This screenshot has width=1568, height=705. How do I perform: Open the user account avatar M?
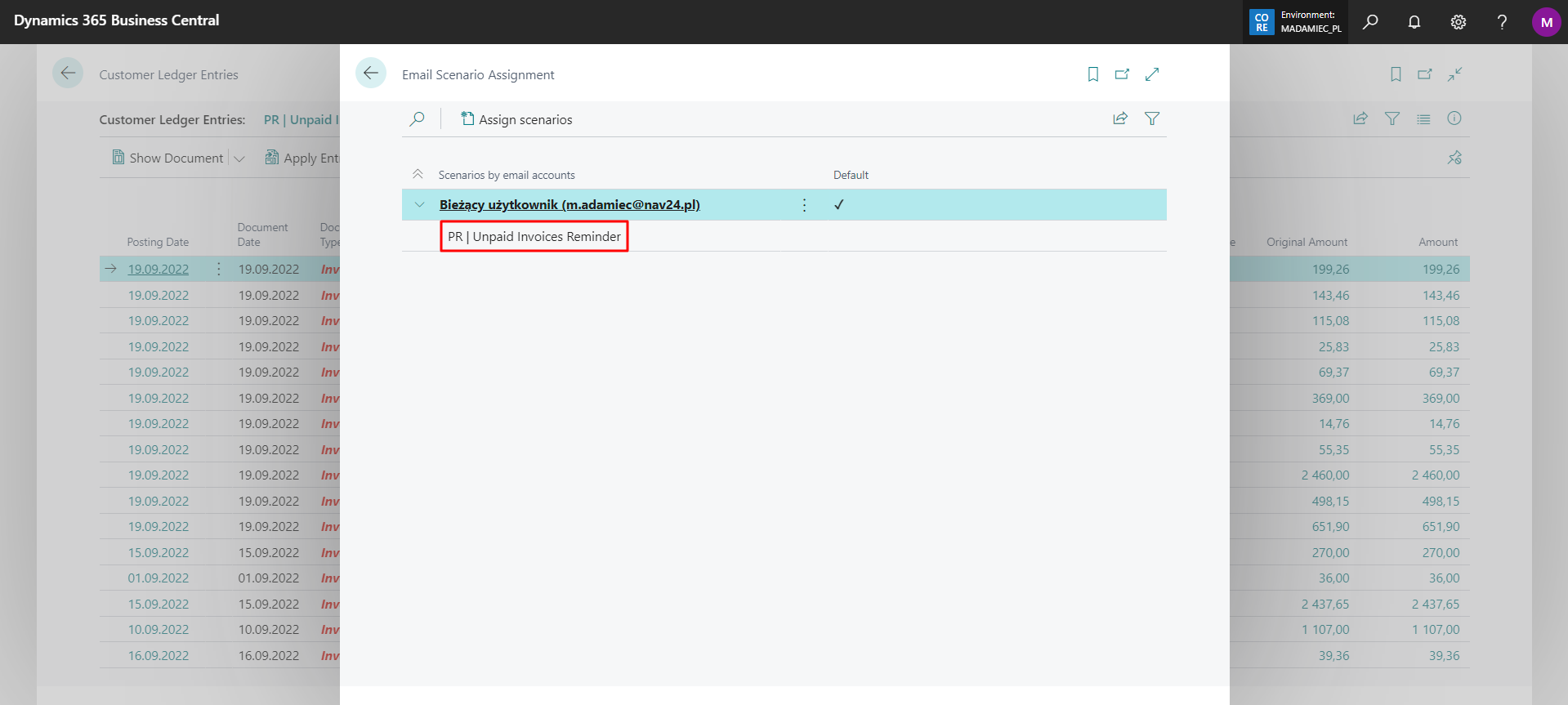pyautogui.click(x=1546, y=22)
